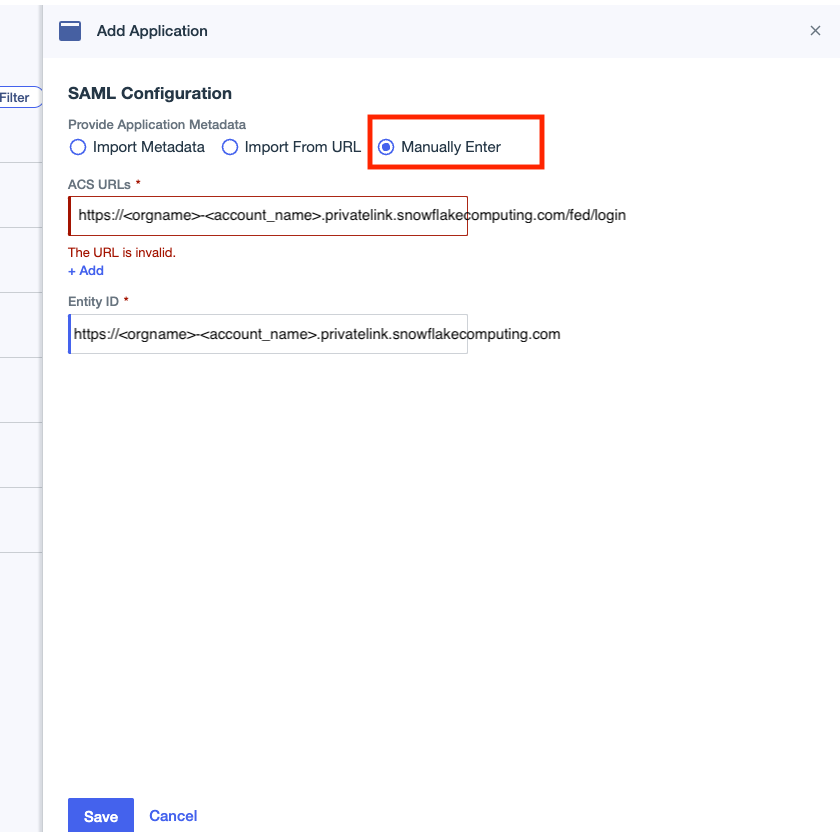
Task: Cancel the Add Application dialog
Action: point(172,815)
